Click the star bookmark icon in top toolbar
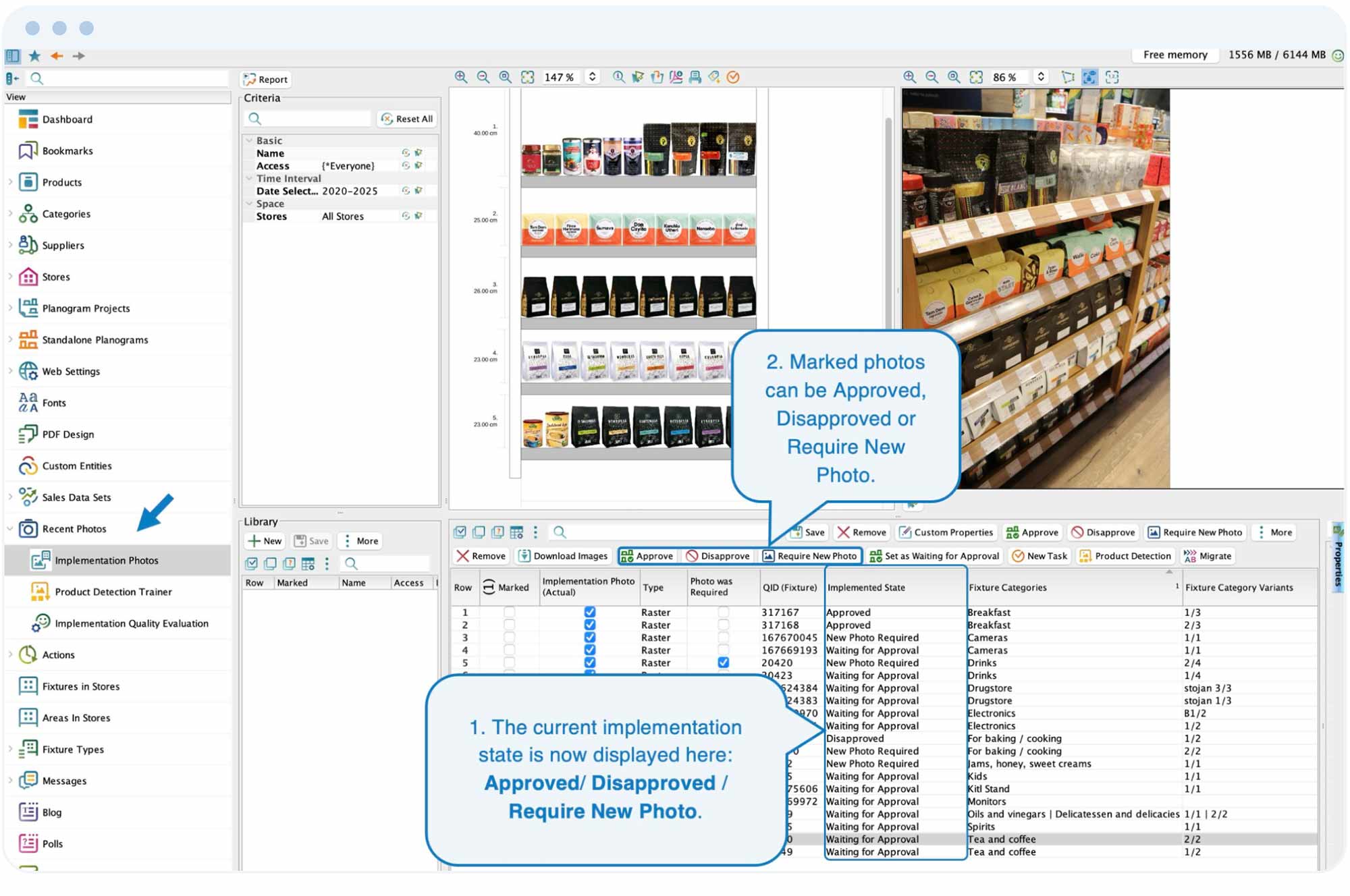 [x=34, y=56]
